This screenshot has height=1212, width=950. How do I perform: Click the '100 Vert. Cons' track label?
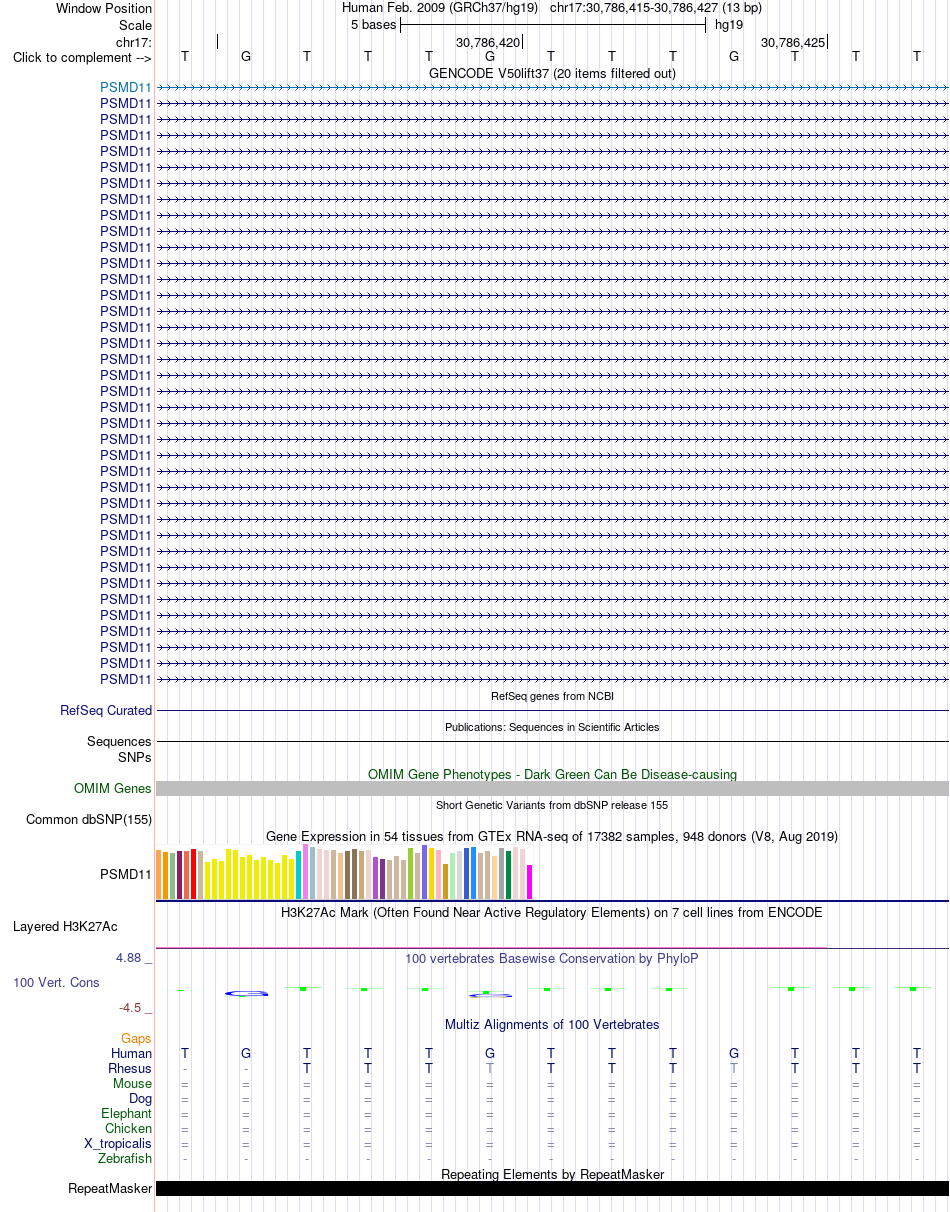56,983
